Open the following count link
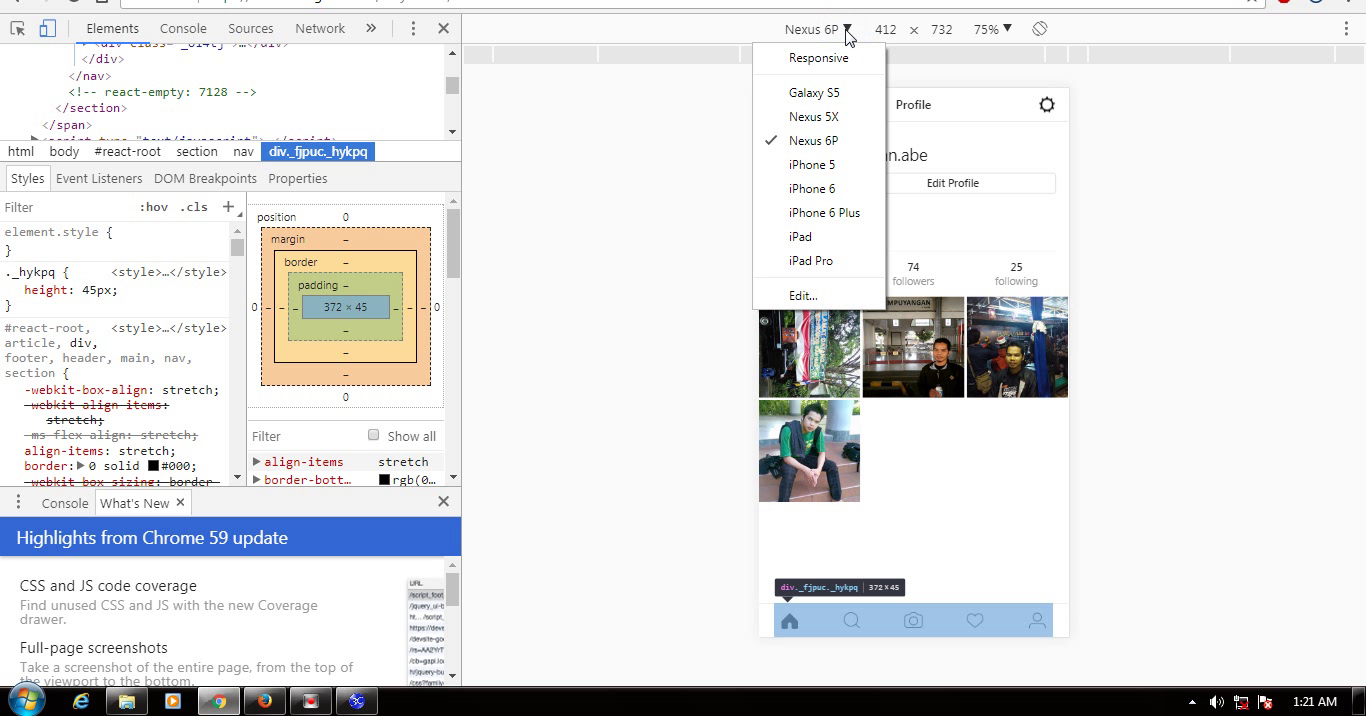Image resolution: width=1366 pixels, height=716 pixels. (1016, 274)
